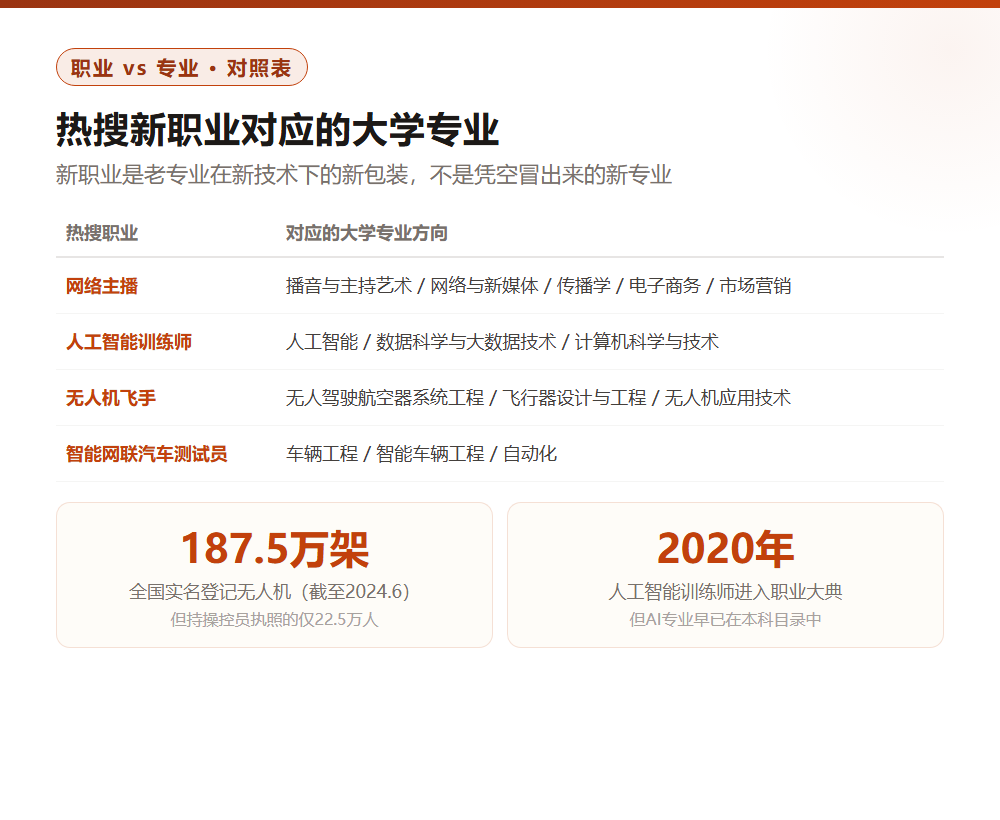The width and height of the screenshot is (1000, 820).
Task: Click the subtitle starting with 新职业是老专业
Action: tap(364, 175)
